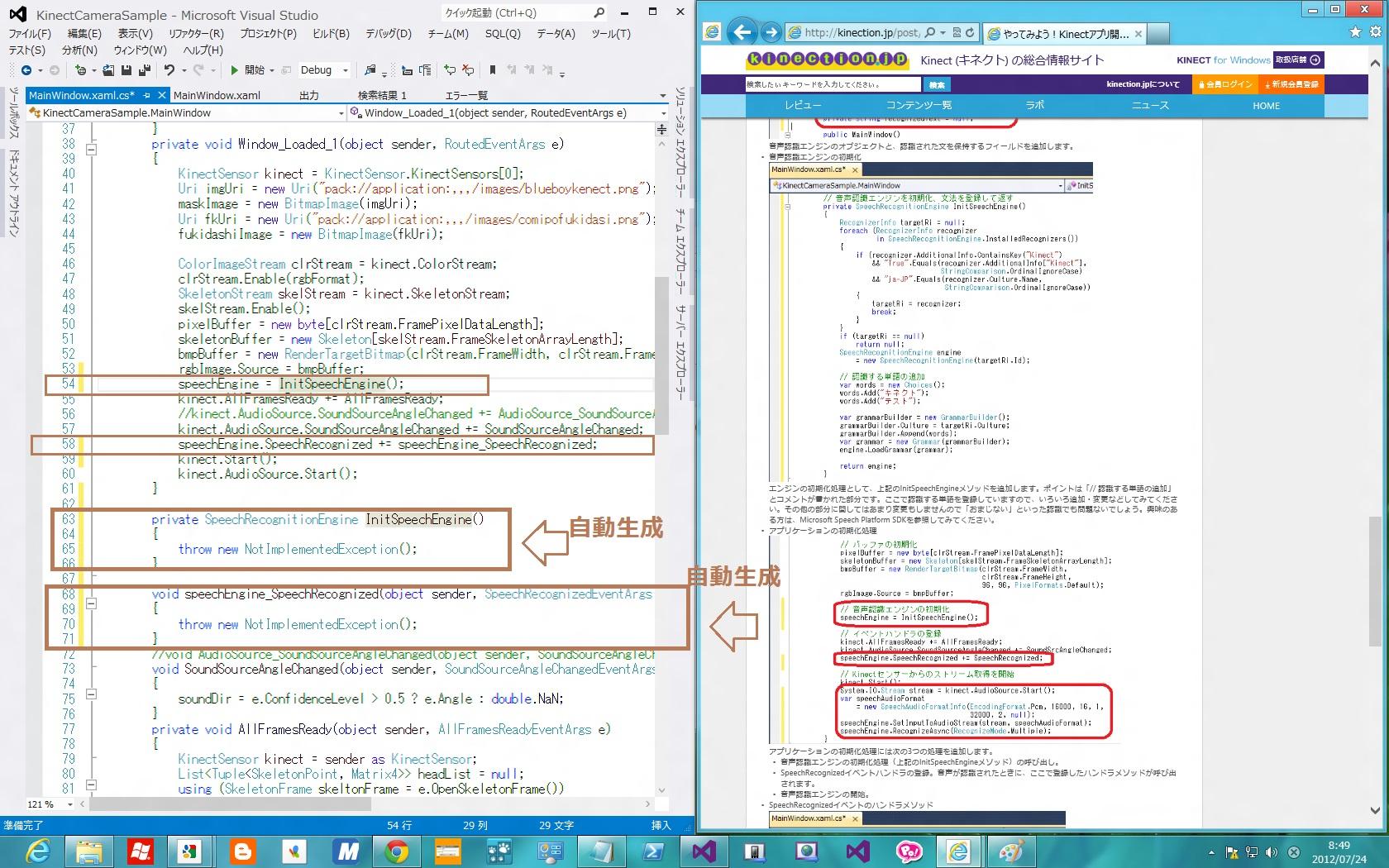Open the ビルド(B) menu
Viewport: 1389px width, 868px height.
click(x=331, y=34)
